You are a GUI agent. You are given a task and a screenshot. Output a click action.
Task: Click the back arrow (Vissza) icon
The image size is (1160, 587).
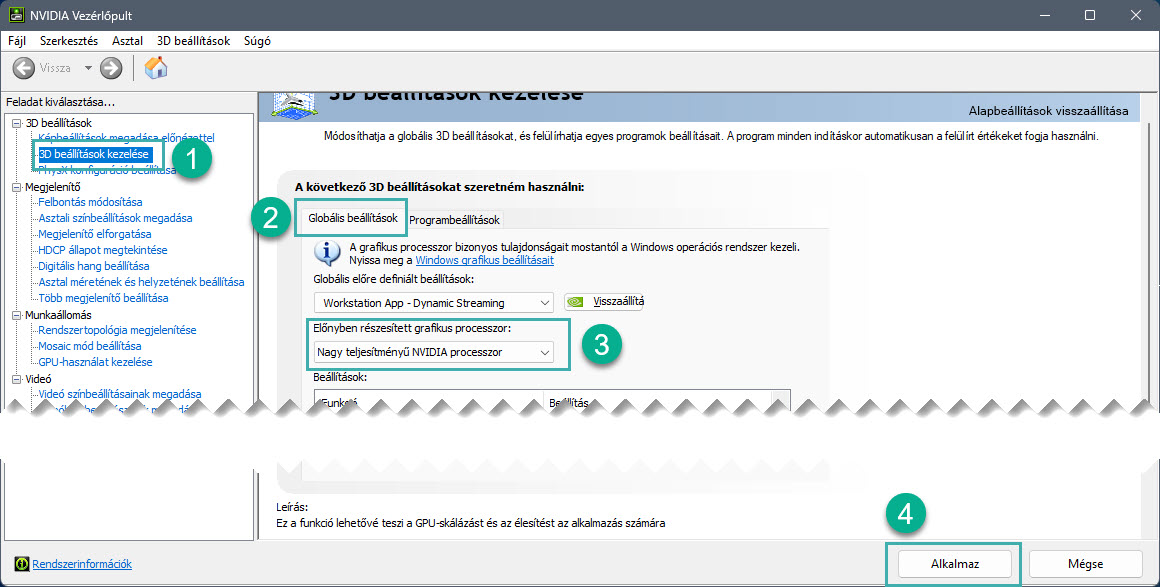point(24,68)
